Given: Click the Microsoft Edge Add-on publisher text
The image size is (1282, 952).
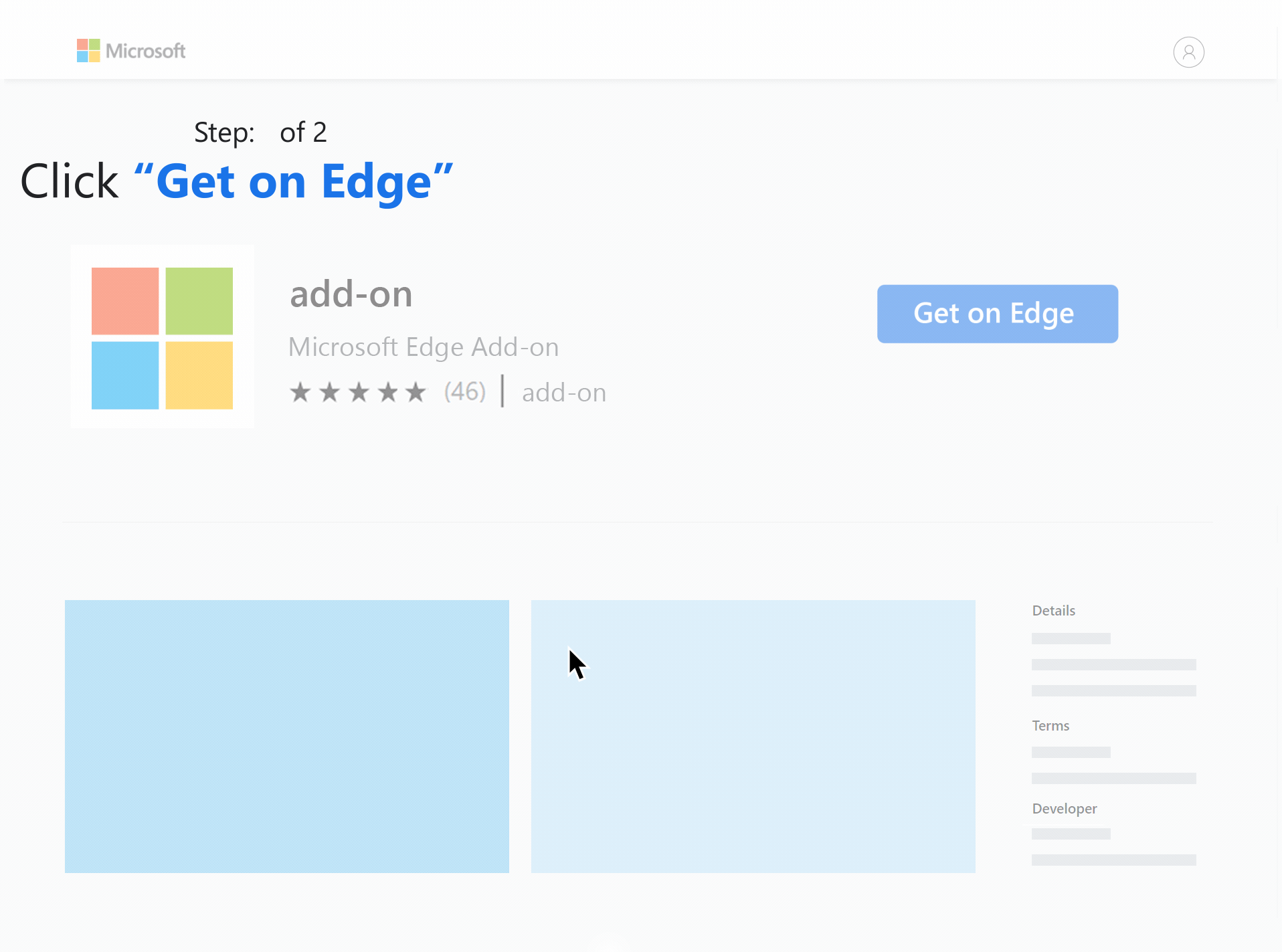Looking at the screenshot, I should [x=423, y=347].
